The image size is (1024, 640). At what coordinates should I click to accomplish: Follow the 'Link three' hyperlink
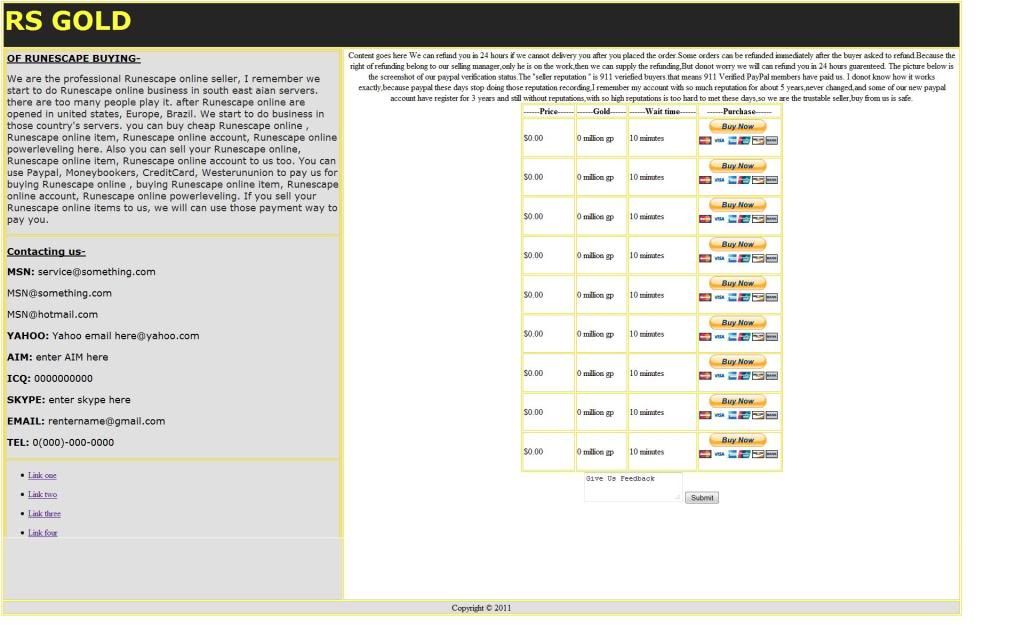(x=44, y=513)
